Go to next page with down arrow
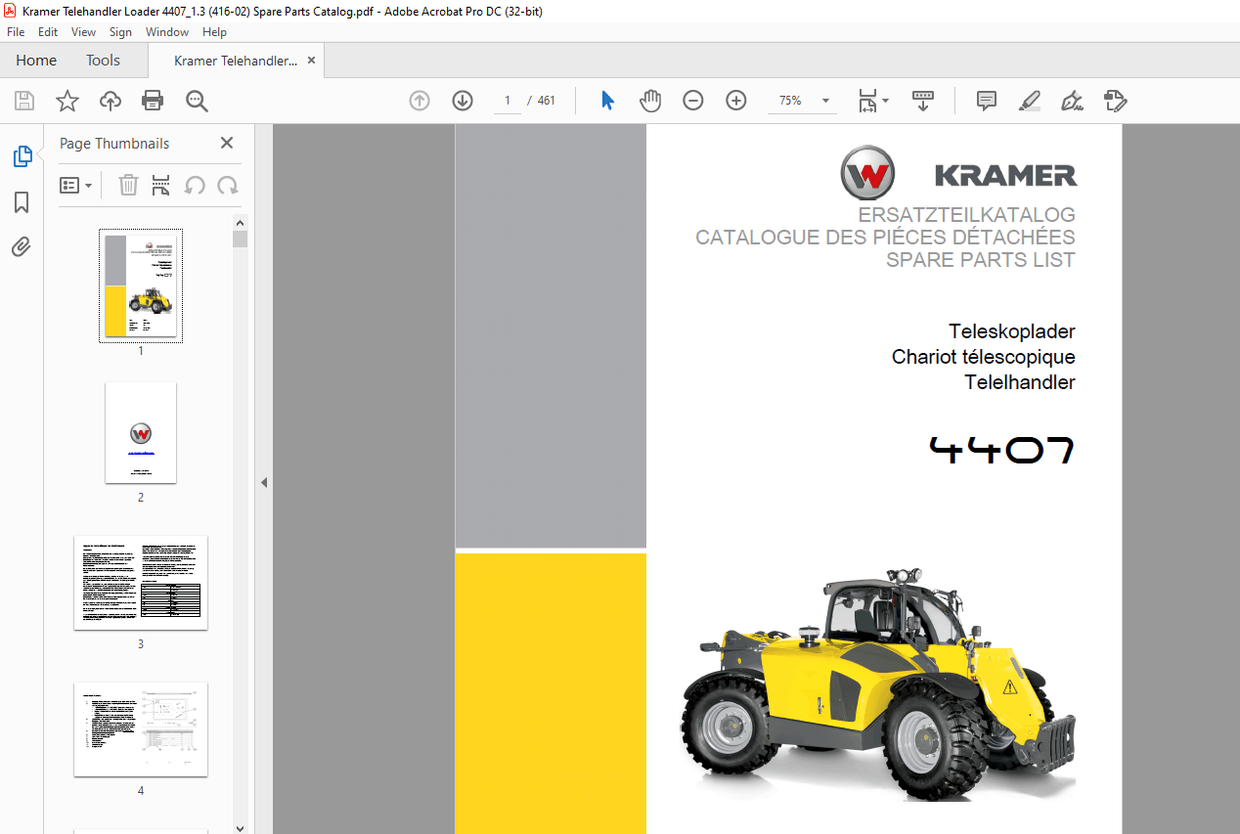 [x=462, y=100]
